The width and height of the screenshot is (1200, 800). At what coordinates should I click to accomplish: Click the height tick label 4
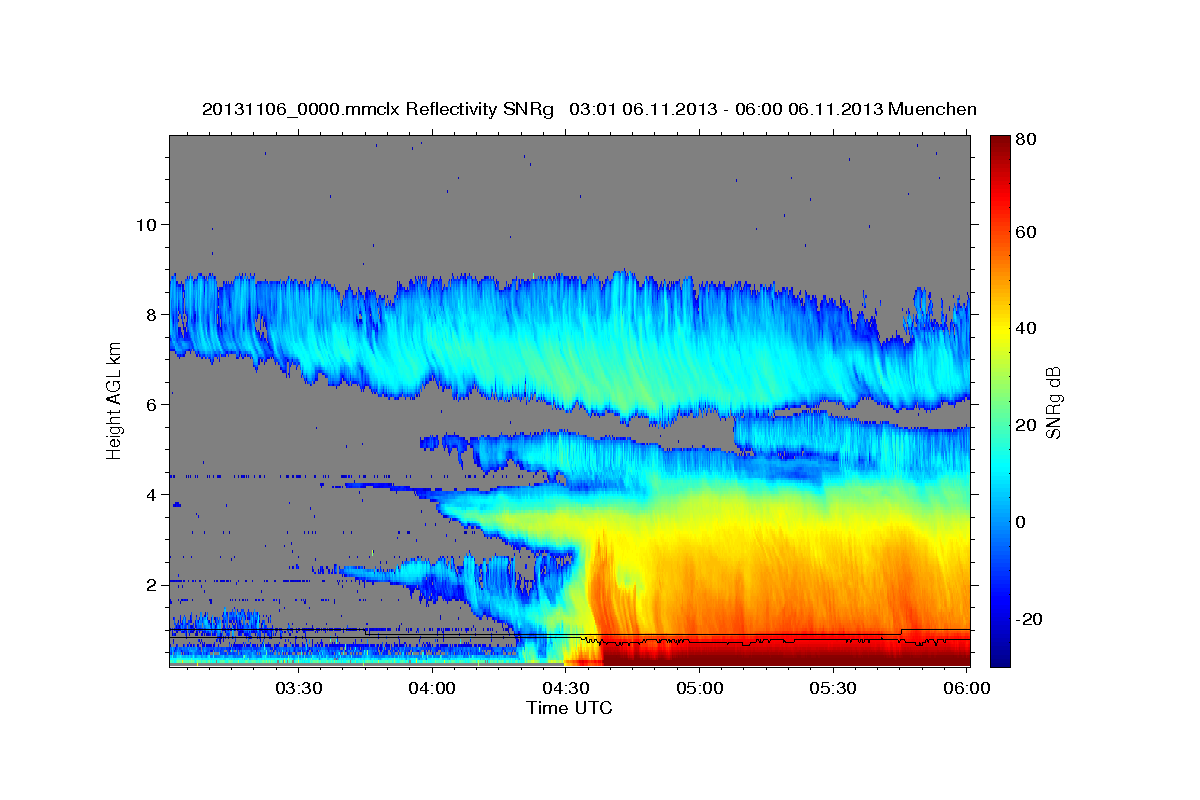tap(153, 494)
